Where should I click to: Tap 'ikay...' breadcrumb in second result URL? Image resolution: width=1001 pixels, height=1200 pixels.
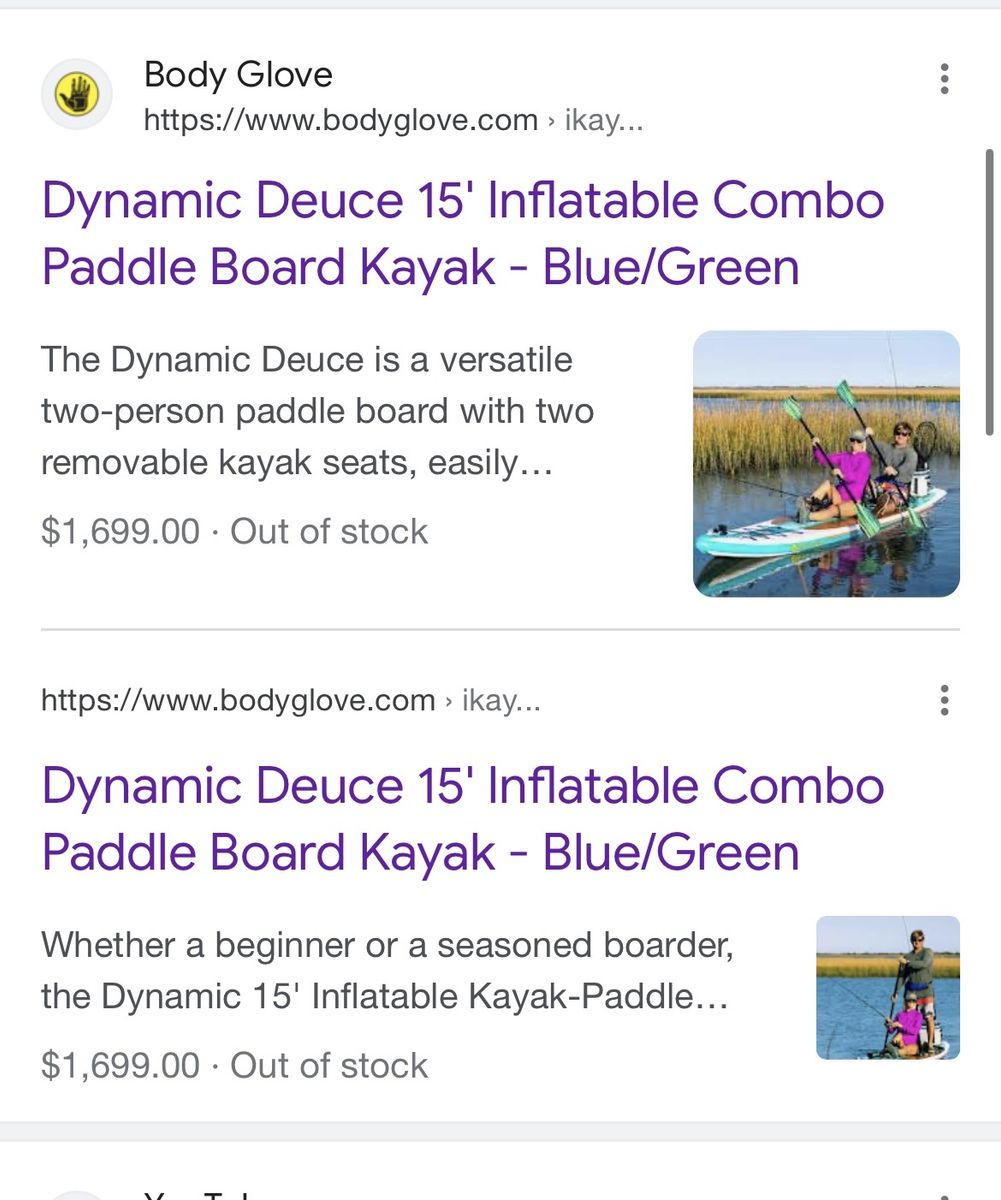coord(501,701)
